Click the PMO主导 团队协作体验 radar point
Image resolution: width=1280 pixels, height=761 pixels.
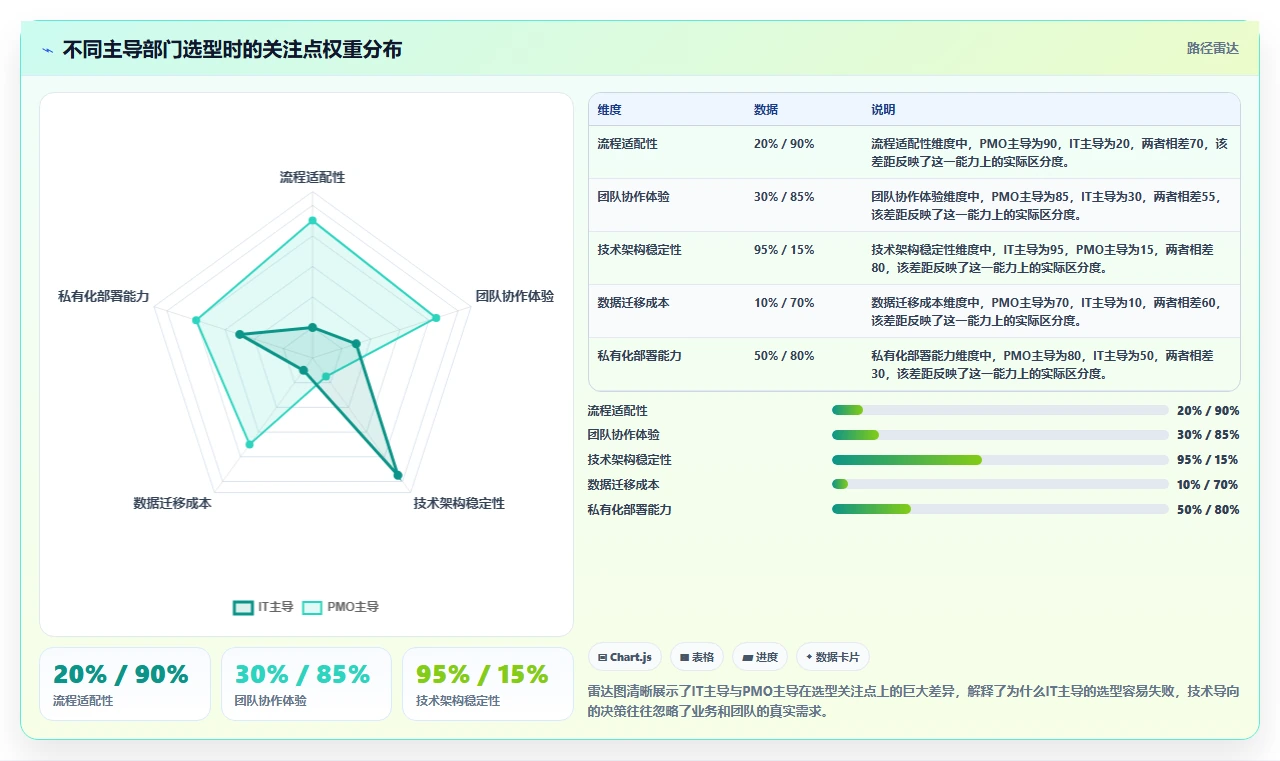point(436,318)
